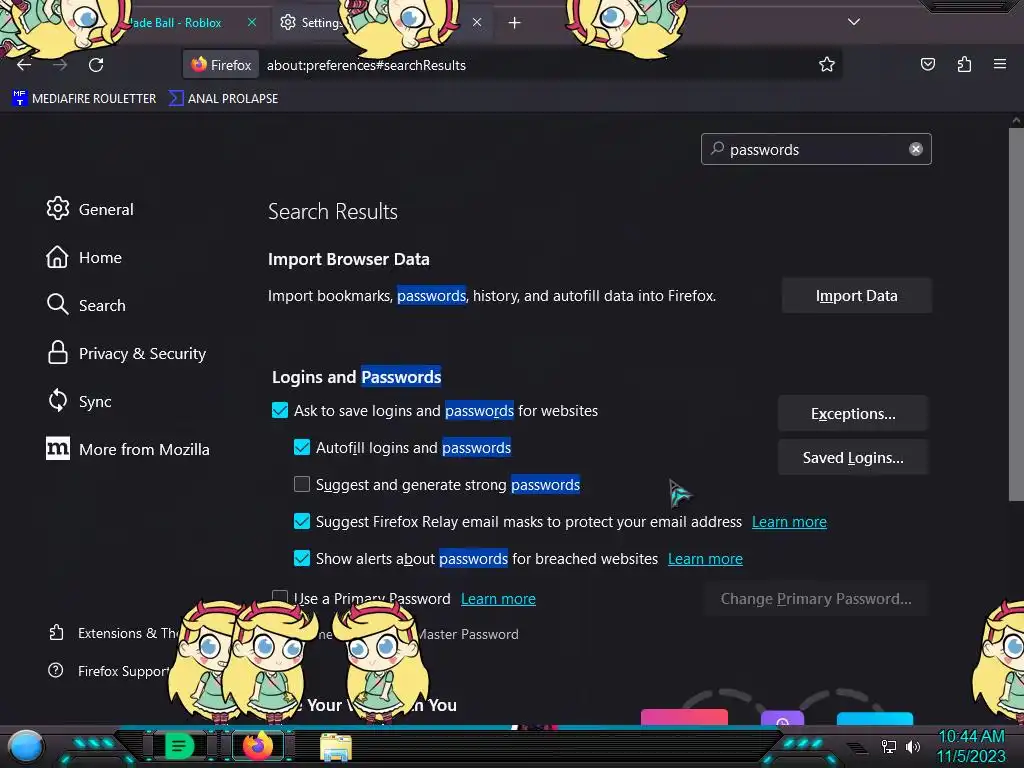
Task: Open the Sync settings category
Action: [x=79, y=401]
